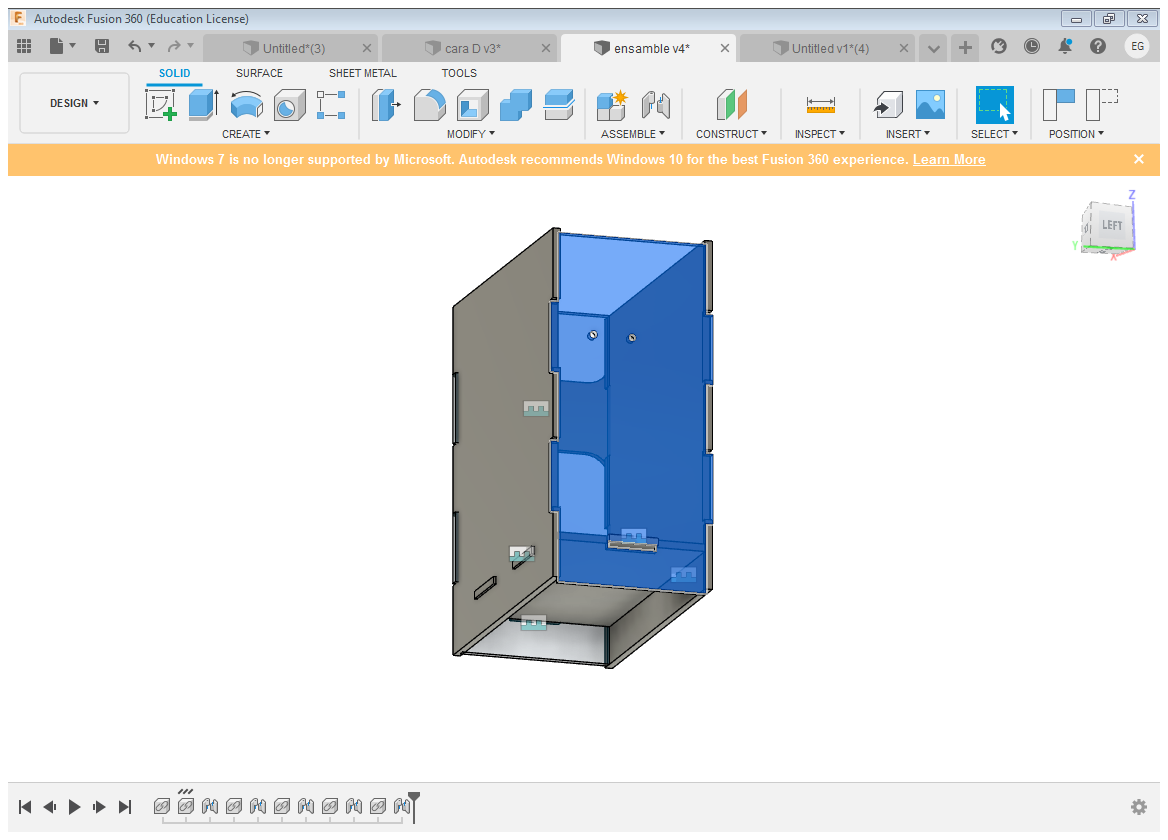
Task: Play the timeline
Action: (x=74, y=806)
